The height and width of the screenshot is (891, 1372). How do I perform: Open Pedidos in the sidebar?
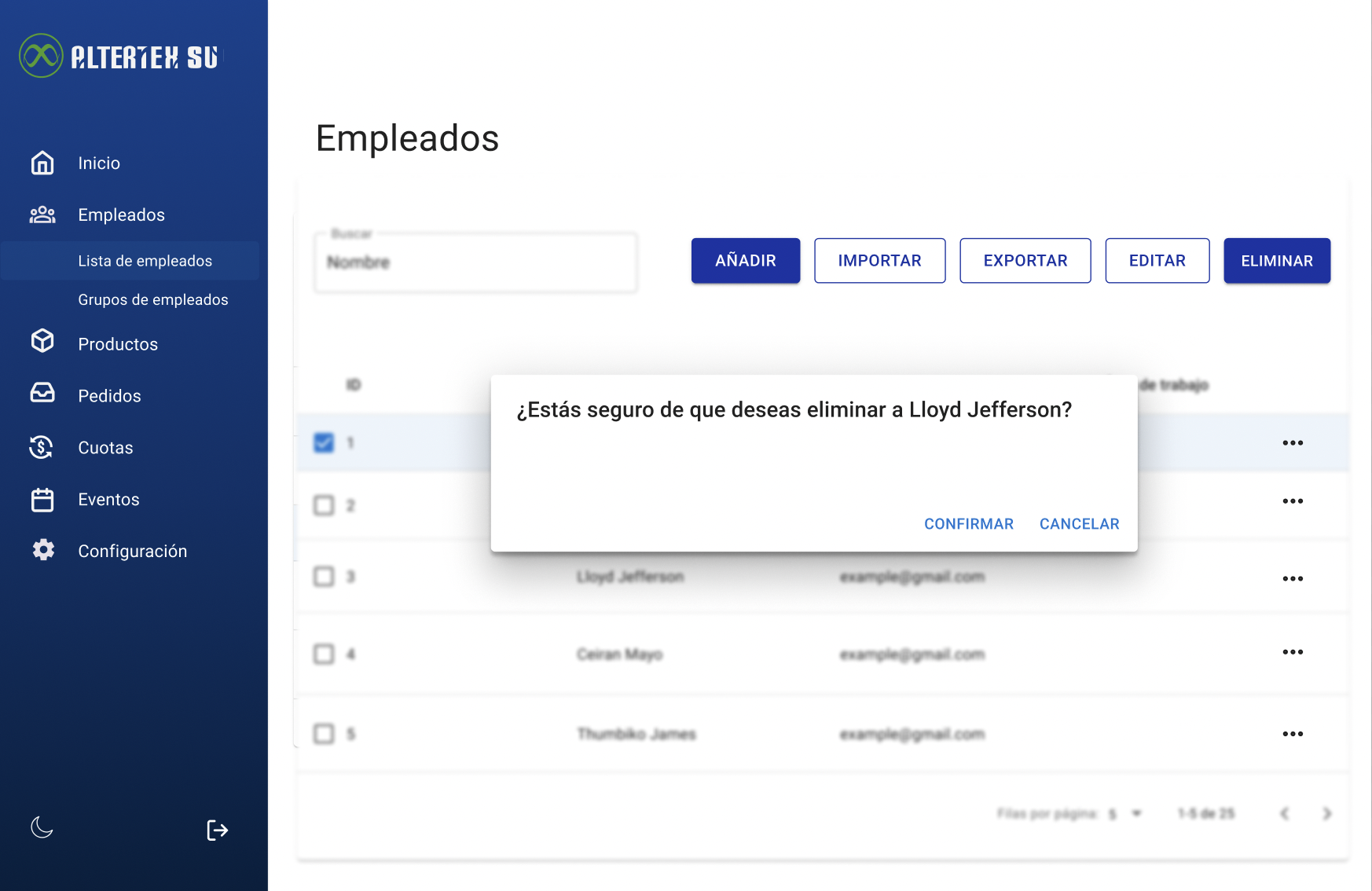[109, 396]
